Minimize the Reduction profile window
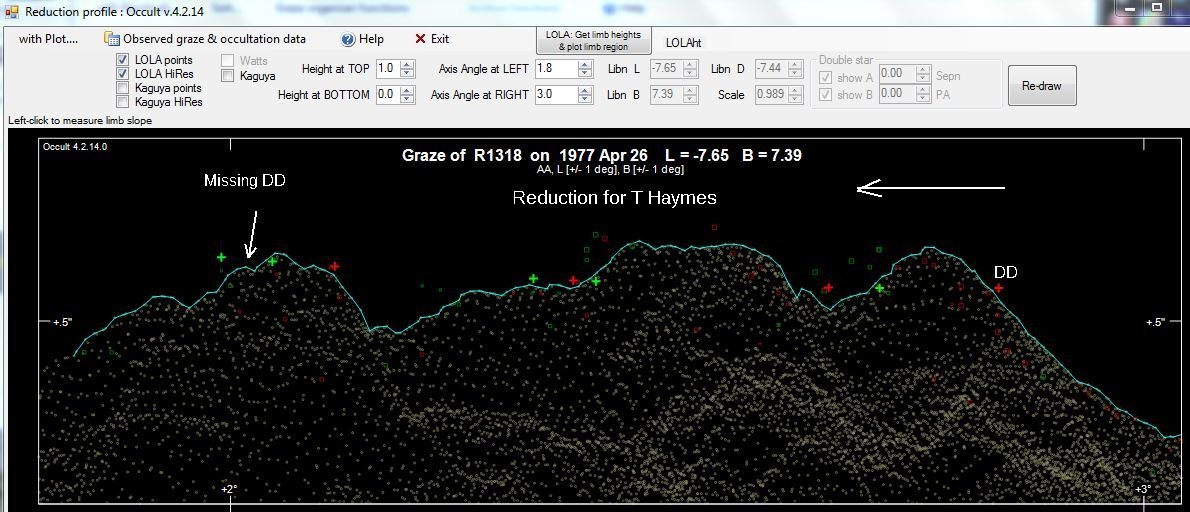Viewport: 1190px width, 512px height. click(1128, 8)
